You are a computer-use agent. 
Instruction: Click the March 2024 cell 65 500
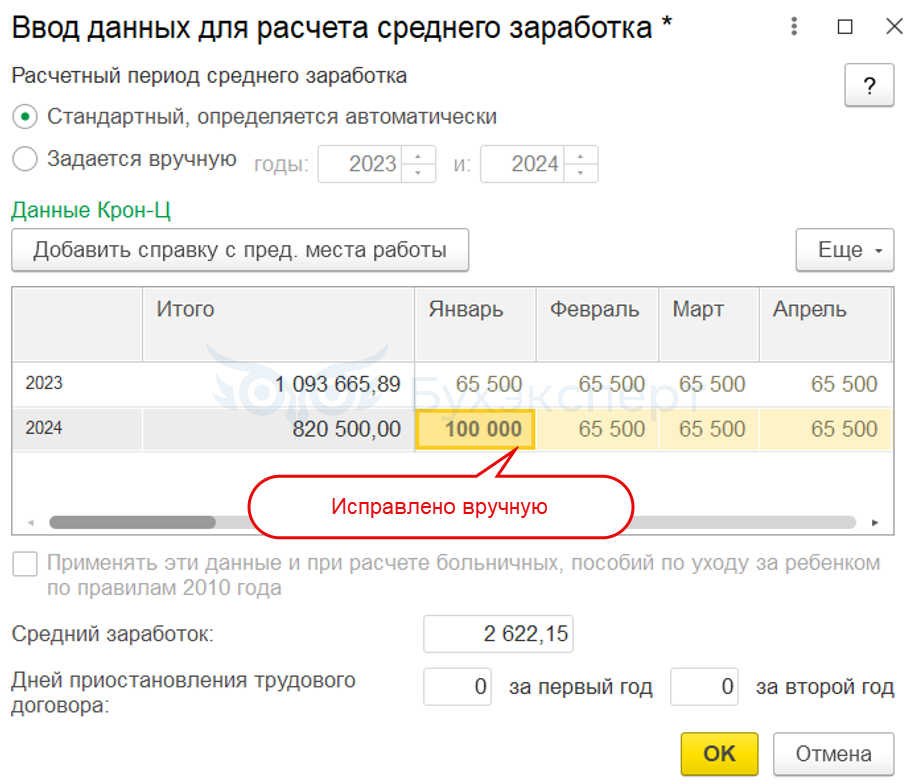click(x=709, y=429)
